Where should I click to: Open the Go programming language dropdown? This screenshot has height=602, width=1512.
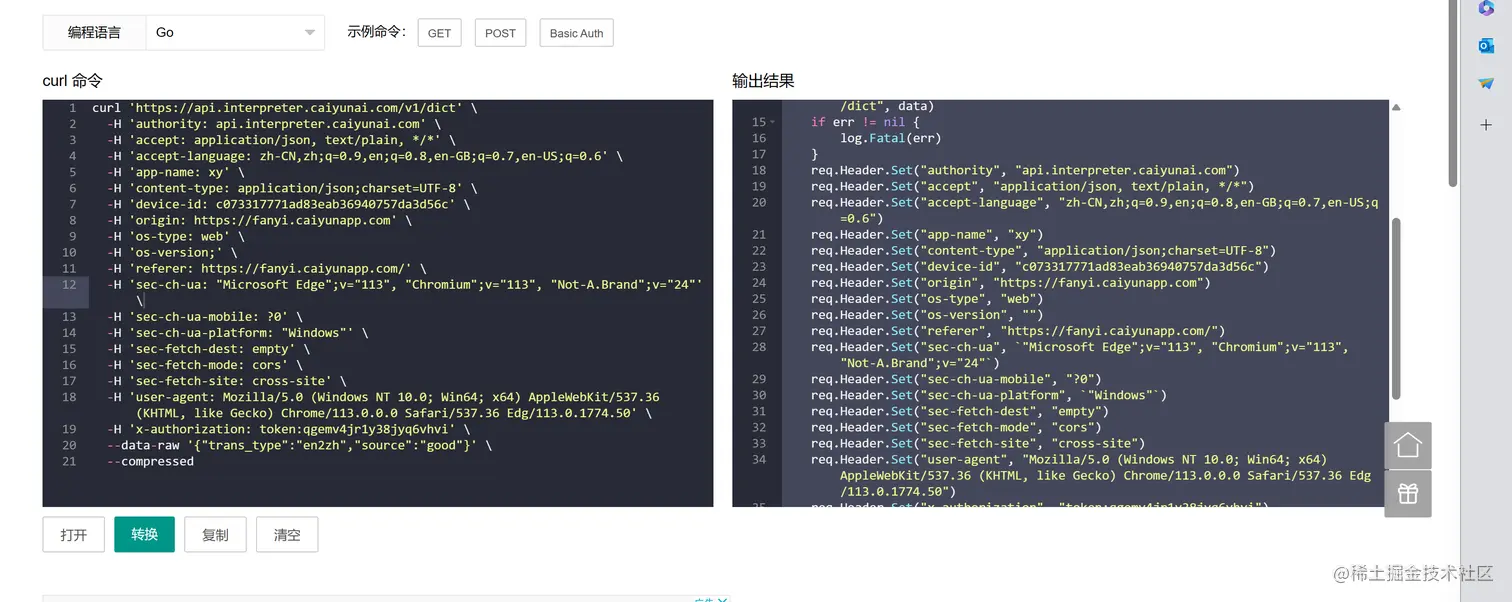[x=235, y=32]
